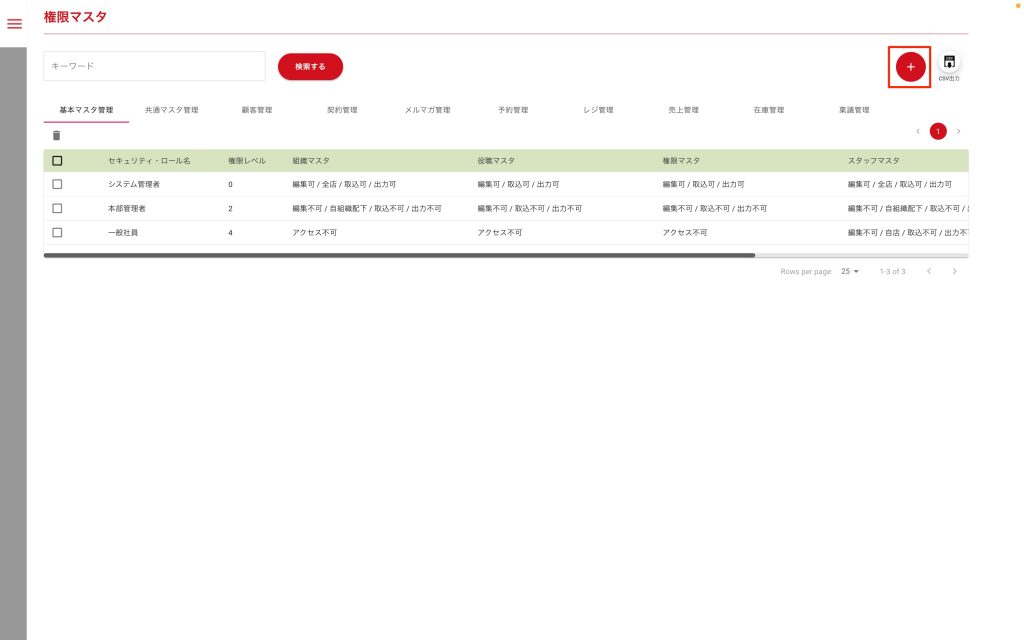Select the 在庫管理 tab
The image size is (1024, 640).
768,110
